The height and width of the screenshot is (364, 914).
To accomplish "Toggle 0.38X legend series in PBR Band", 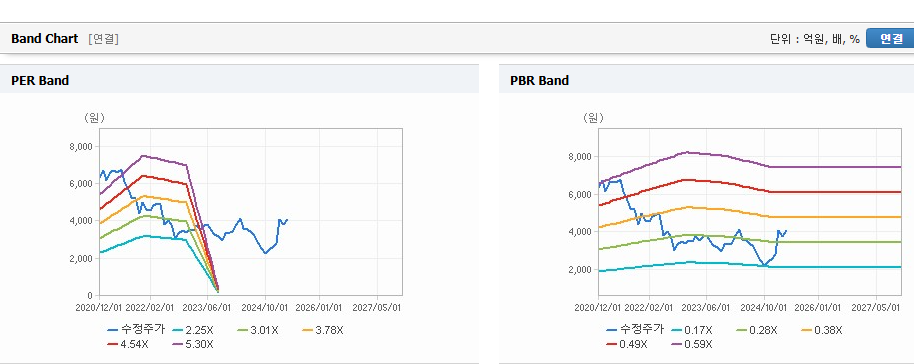I will (822, 330).
